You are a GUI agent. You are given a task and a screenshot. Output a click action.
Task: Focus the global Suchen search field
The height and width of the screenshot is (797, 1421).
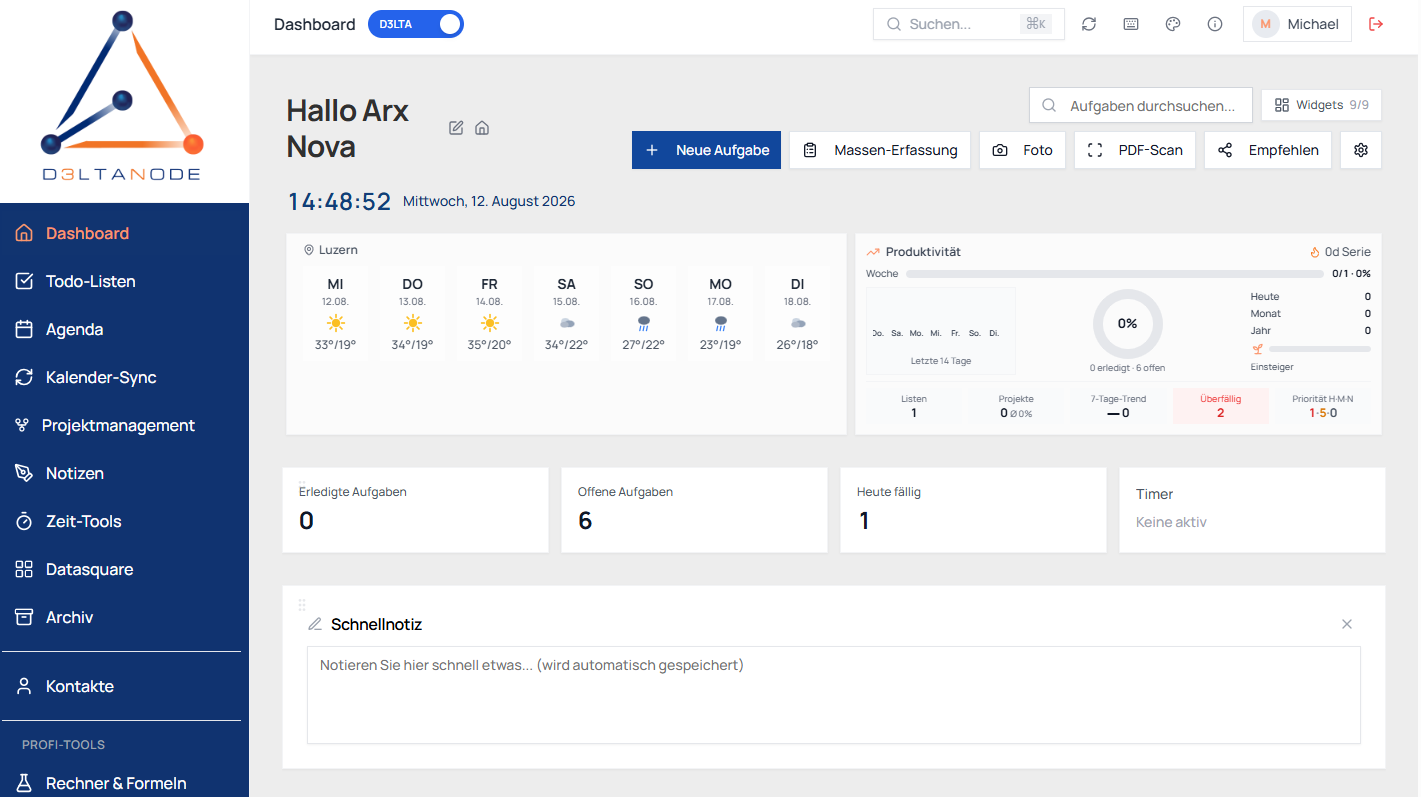tap(968, 24)
